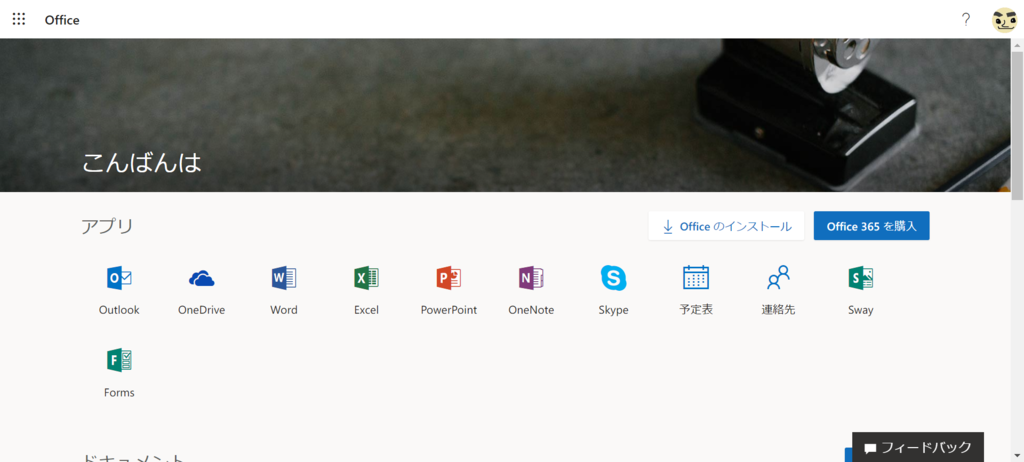Open the PowerPoint app icon
This screenshot has width=1024, height=462.
[449, 278]
